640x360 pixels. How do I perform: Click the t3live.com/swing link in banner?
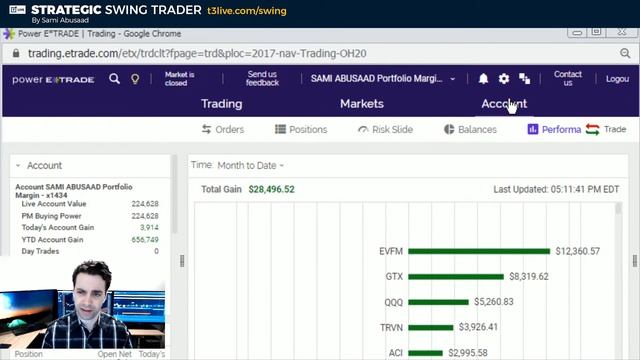pos(247,11)
